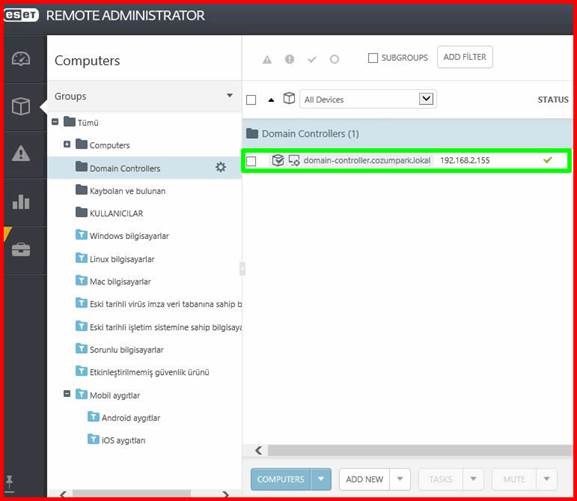Viewport: 577px width, 501px height.
Task: Open the Threats warning sidebar icon
Action: 21,153
